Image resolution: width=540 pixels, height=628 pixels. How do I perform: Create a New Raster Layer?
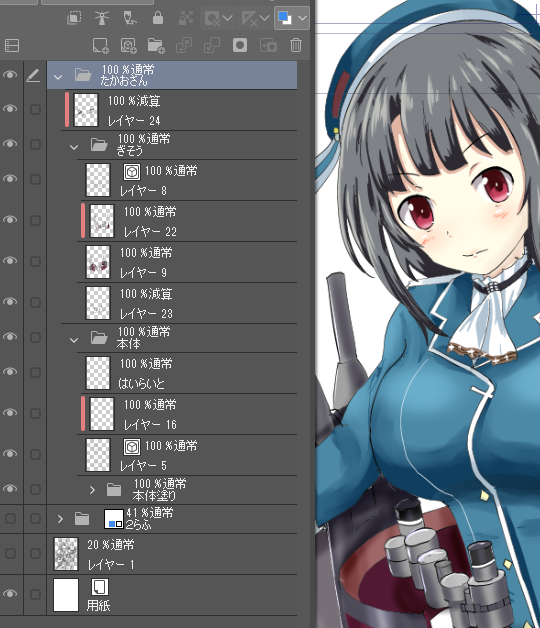pyautogui.click(x=101, y=45)
